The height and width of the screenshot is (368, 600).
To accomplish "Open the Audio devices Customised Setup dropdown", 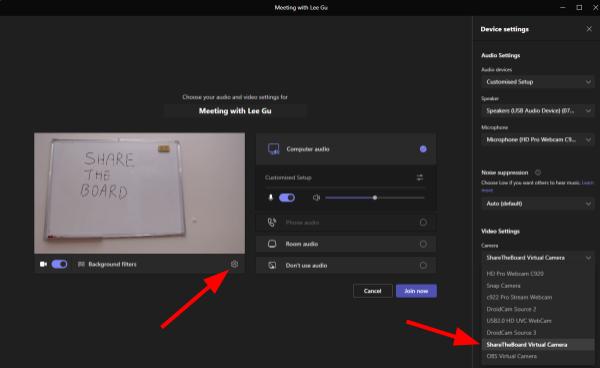I will tap(538, 81).
